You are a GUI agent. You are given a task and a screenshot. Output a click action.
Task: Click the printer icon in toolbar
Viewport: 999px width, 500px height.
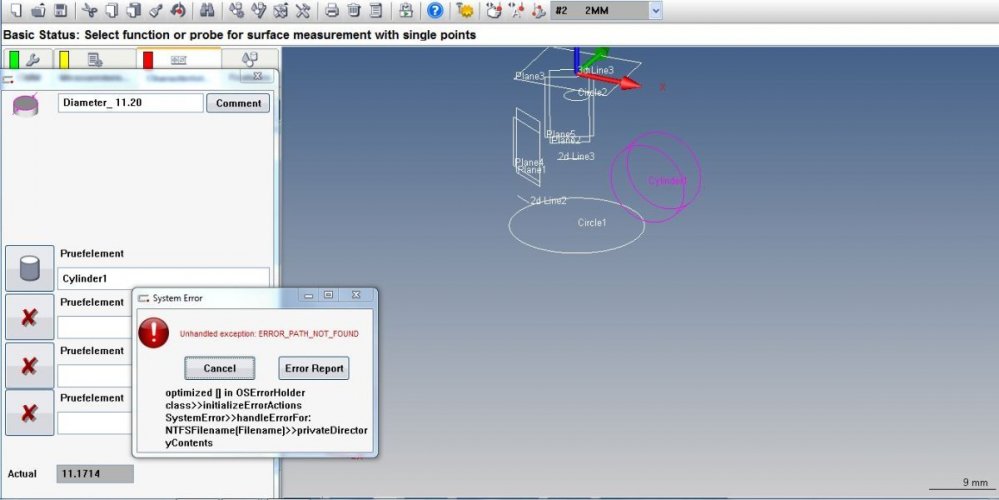pos(332,11)
